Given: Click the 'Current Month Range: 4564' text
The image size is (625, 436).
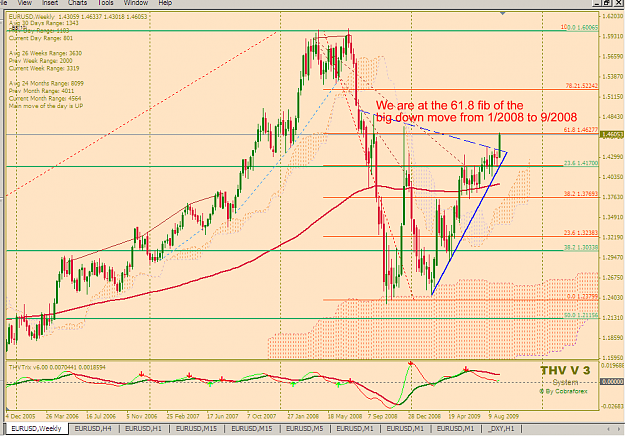Looking at the screenshot, I should [45, 98].
